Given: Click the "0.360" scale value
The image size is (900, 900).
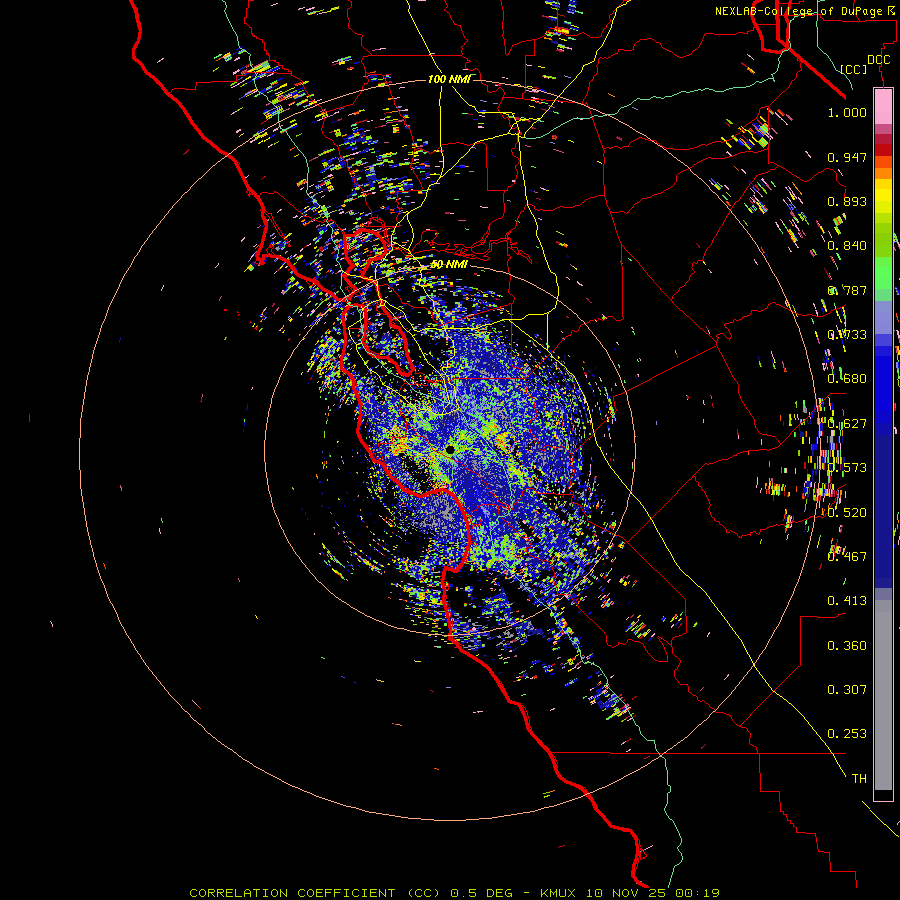Looking at the screenshot, I should tap(847, 646).
